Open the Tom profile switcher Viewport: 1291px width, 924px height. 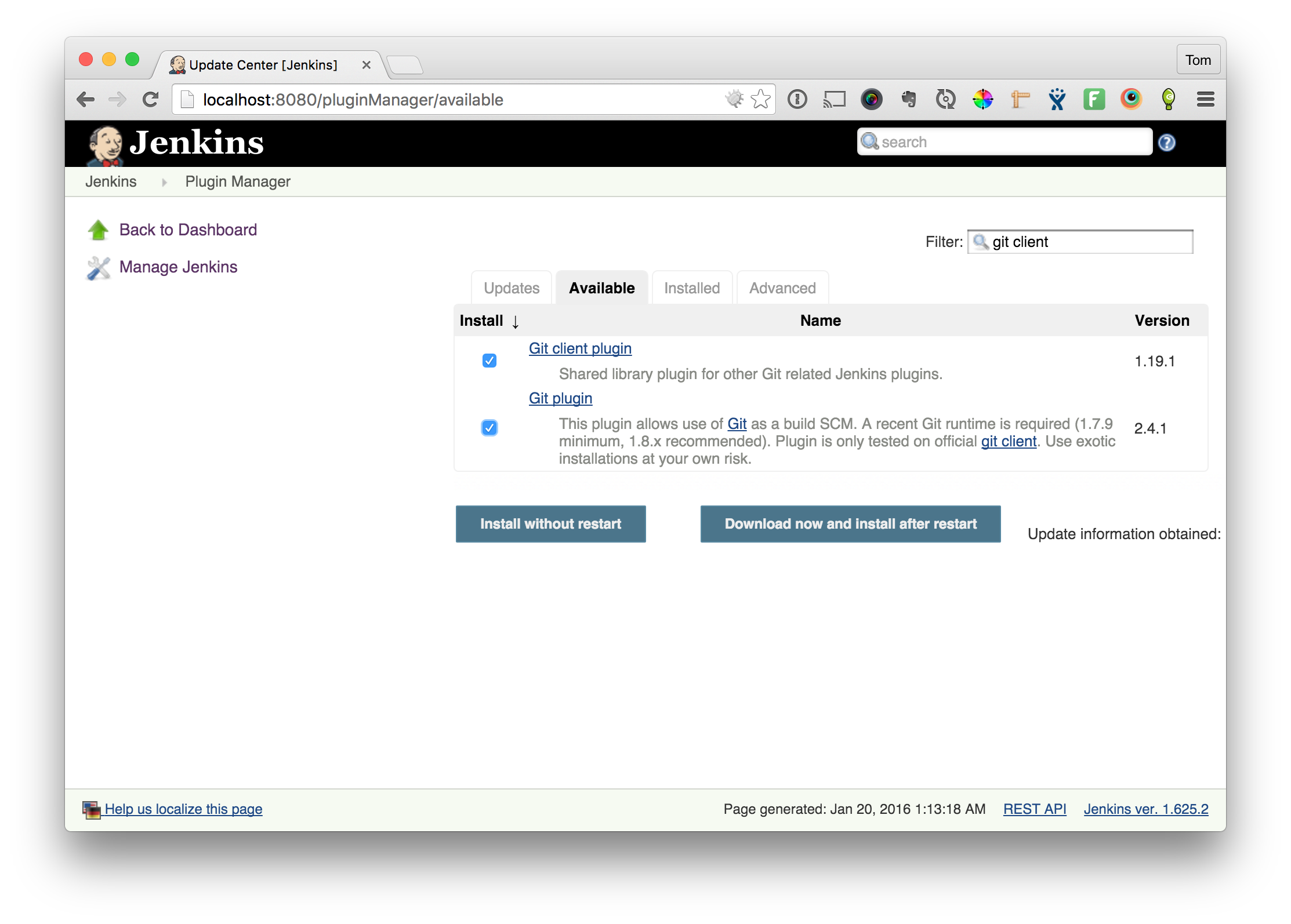tap(1198, 60)
